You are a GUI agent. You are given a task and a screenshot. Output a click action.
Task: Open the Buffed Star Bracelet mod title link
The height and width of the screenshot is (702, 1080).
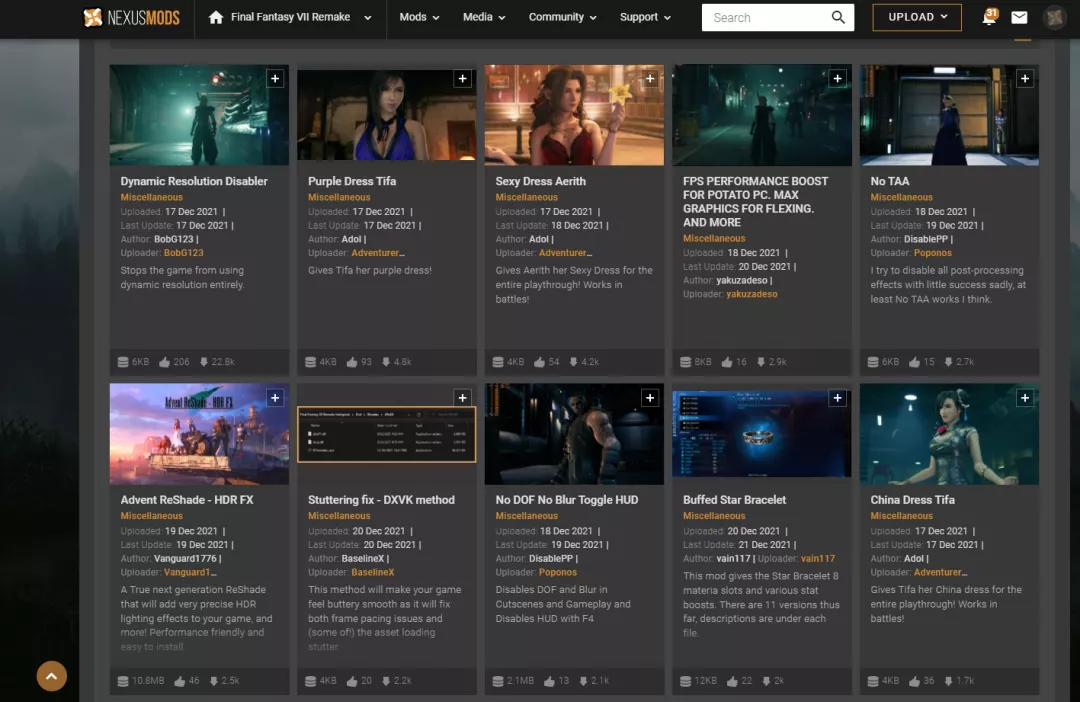click(734, 500)
